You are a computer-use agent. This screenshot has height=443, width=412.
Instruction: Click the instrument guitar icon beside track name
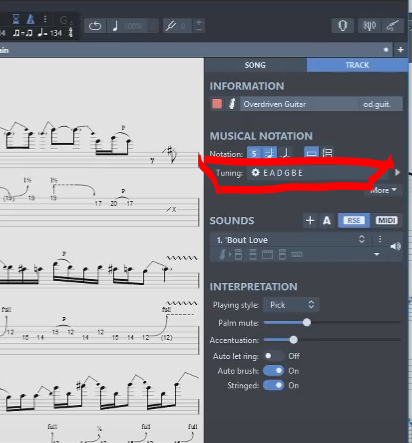[x=232, y=104]
